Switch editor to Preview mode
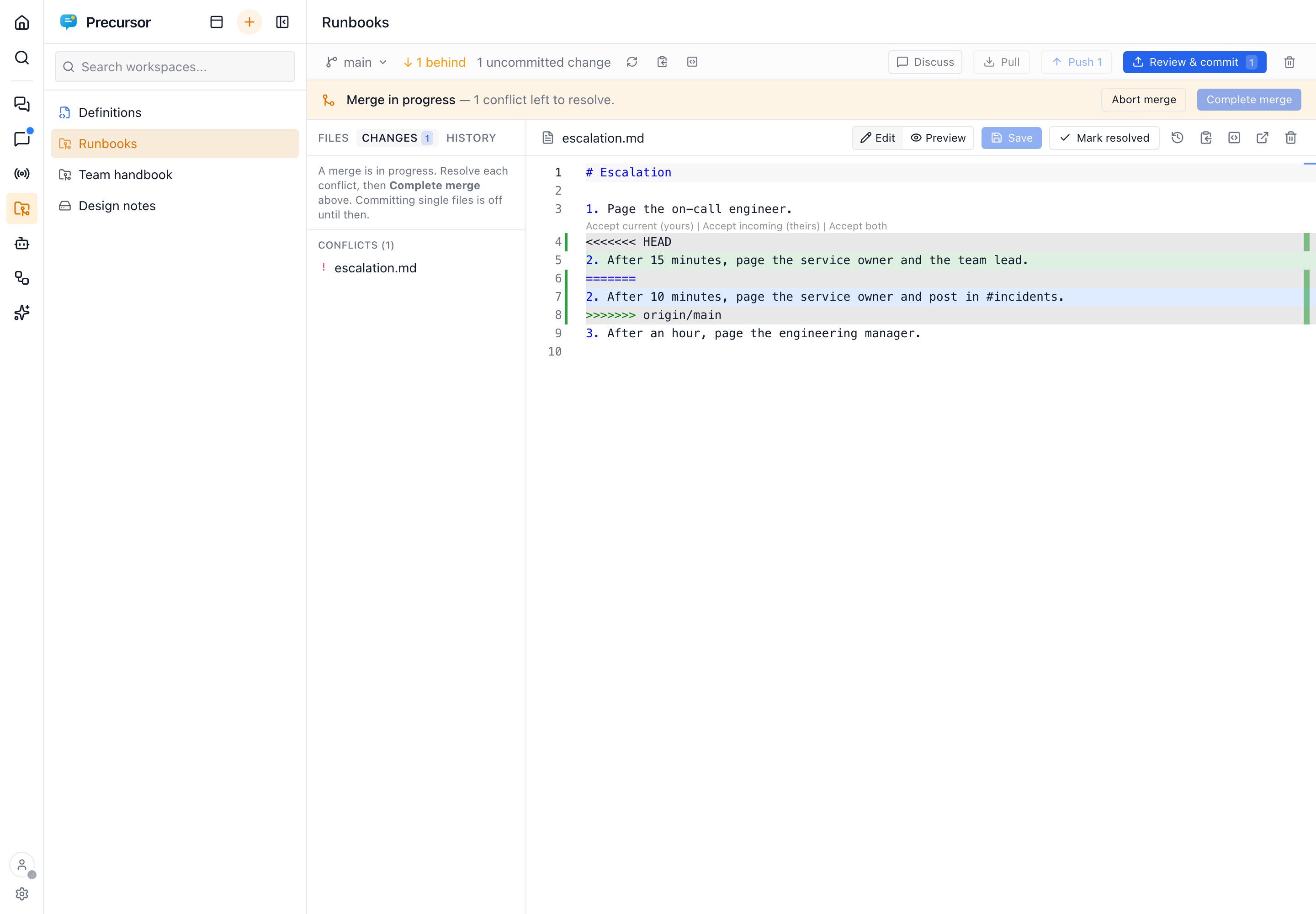This screenshot has height=914, width=1316. [938, 138]
